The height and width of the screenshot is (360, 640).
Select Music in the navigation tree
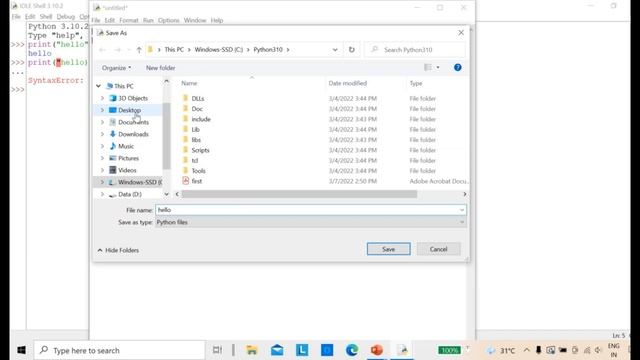[126, 146]
